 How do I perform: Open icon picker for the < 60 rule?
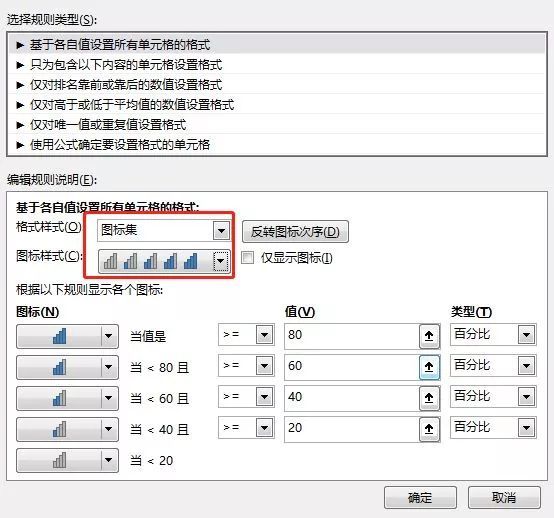pyautogui.click(x=67, y=398)
